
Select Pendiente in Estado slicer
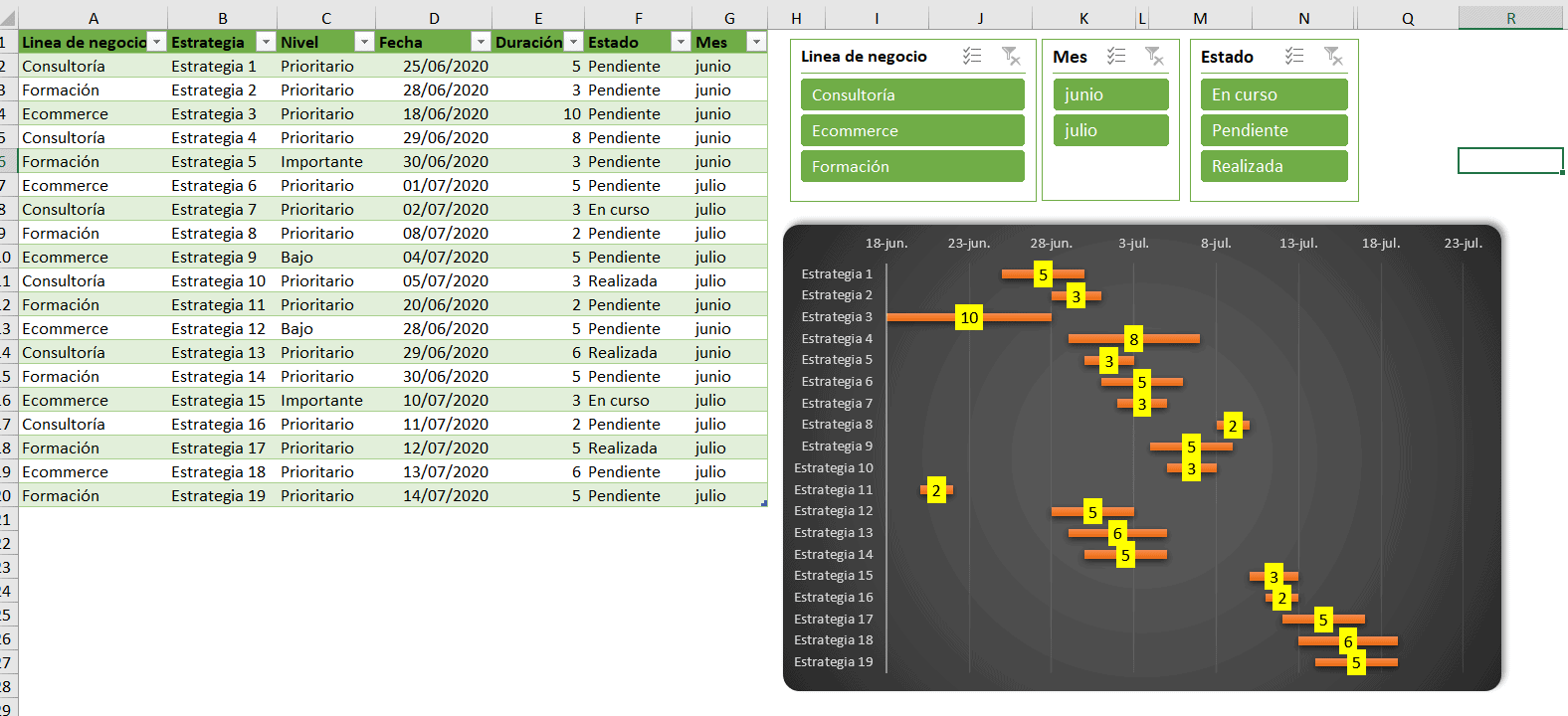point(1274,130)
